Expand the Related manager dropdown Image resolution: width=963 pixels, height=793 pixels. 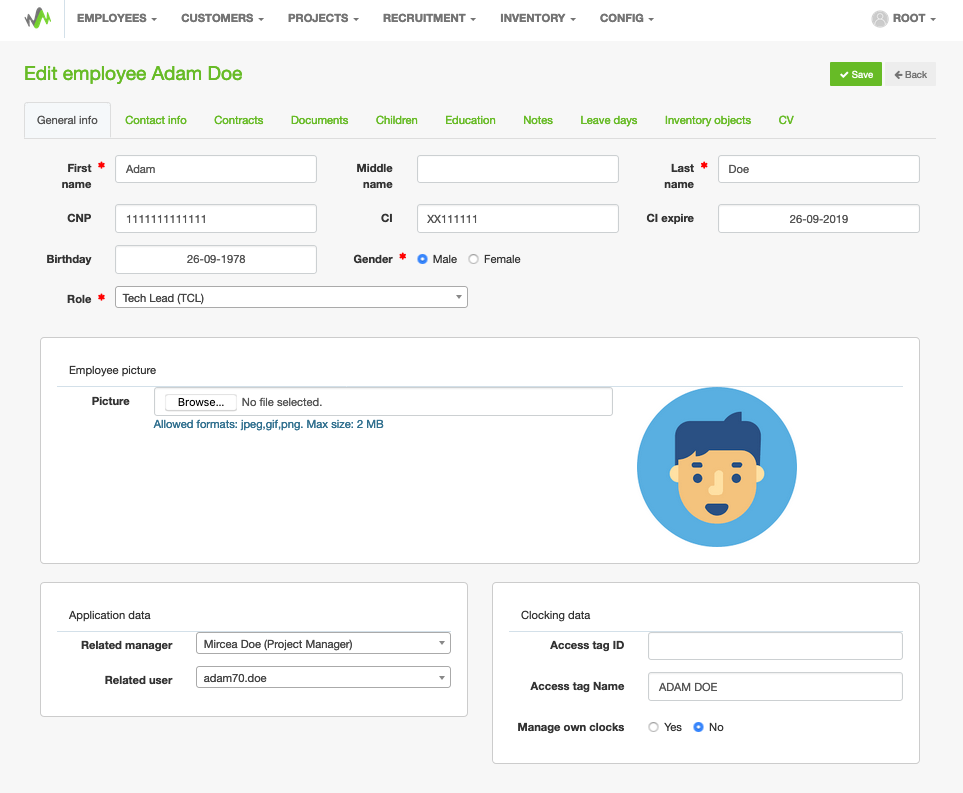coord(323,644)
